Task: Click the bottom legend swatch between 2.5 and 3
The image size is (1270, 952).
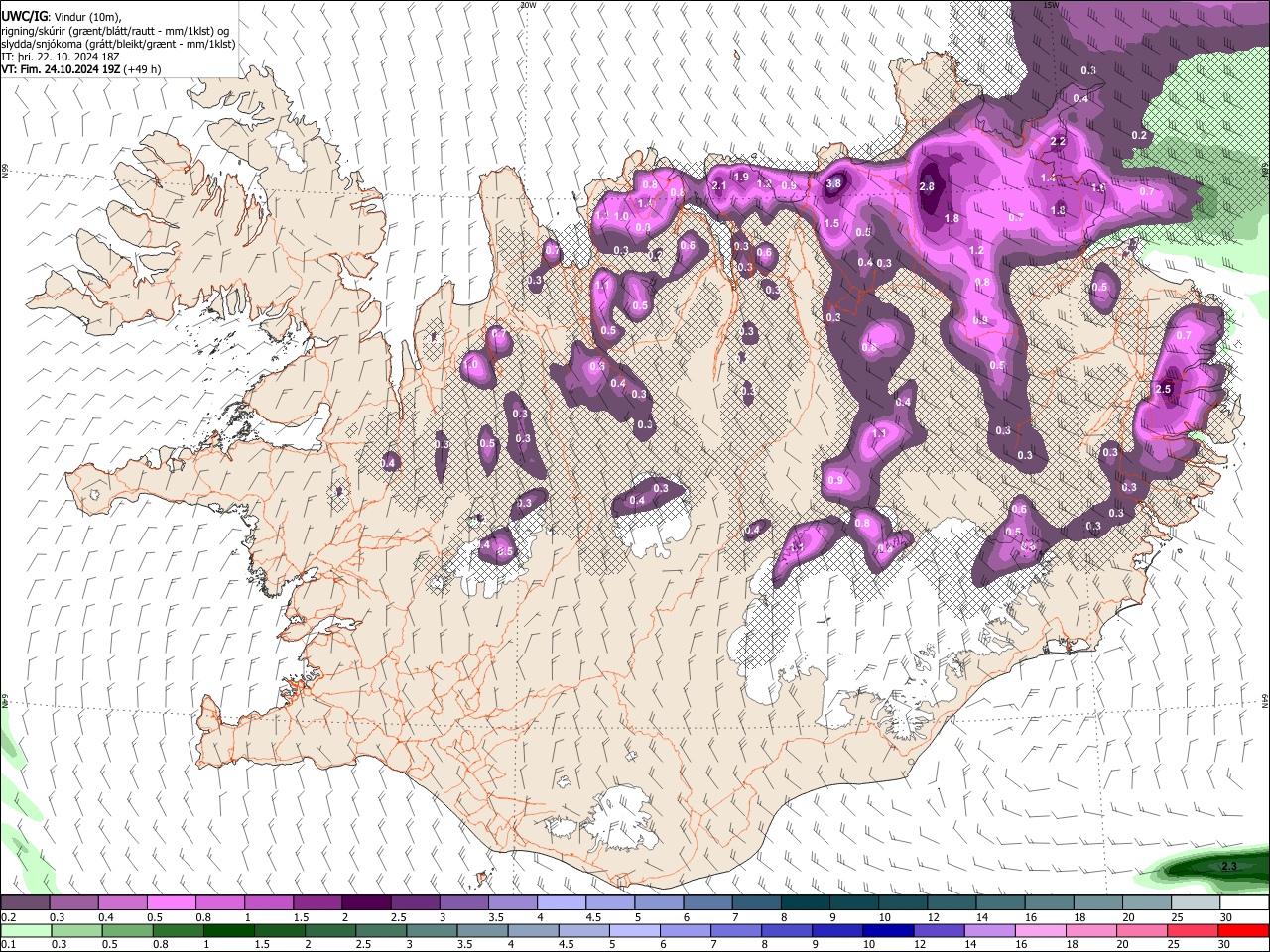Action: [x=380, y=930]
